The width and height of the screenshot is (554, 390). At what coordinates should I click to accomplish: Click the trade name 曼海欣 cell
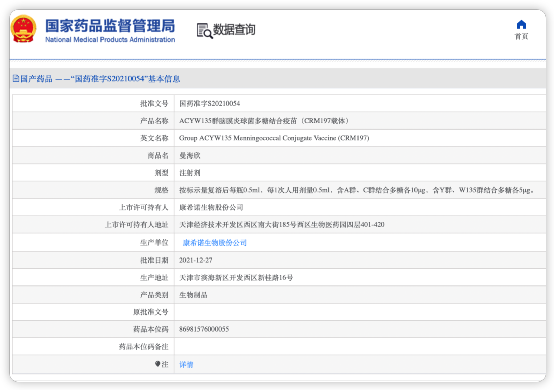[360, 155]
